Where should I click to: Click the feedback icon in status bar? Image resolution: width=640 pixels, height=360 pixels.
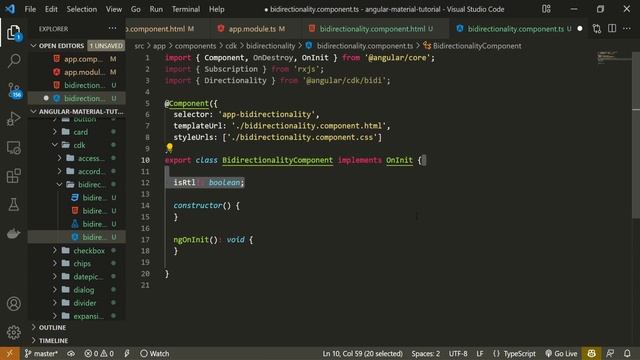tap(610, 353)
